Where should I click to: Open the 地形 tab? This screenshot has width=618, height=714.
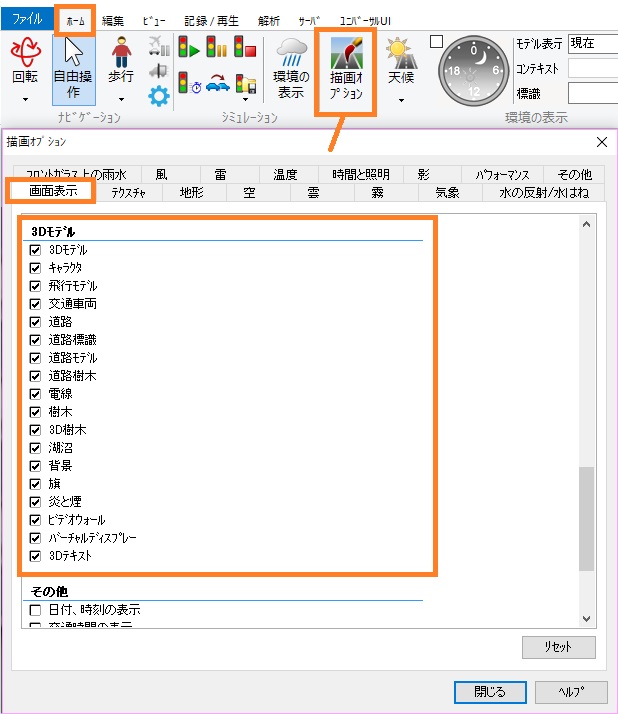tap(192, 193)
